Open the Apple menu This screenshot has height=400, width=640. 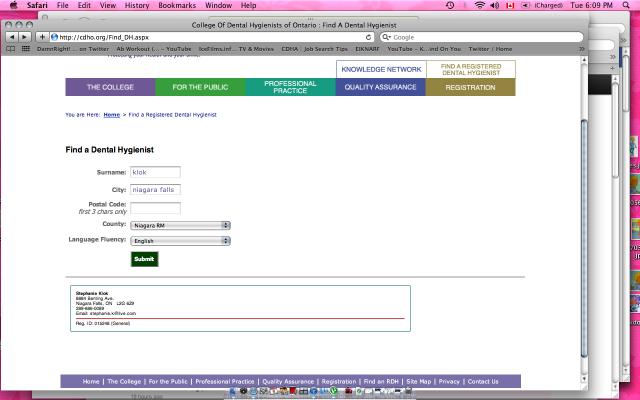pyautogui.click(x=13, y=5)
